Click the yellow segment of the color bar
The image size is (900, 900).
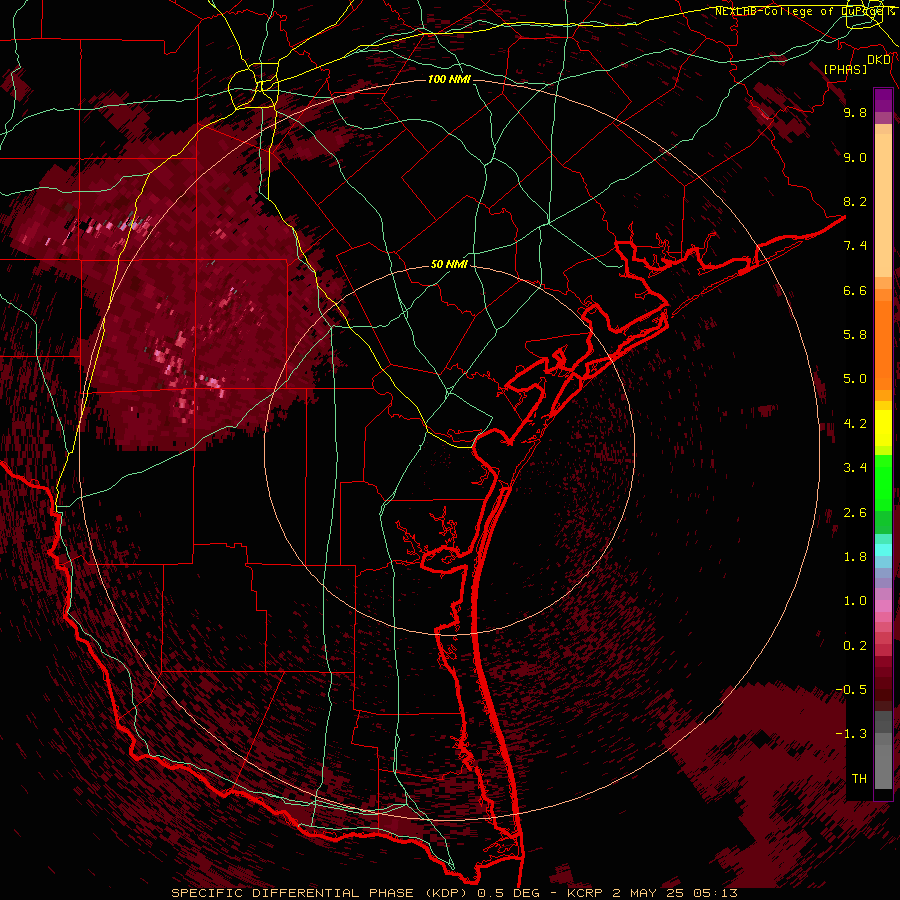(883, 428)
